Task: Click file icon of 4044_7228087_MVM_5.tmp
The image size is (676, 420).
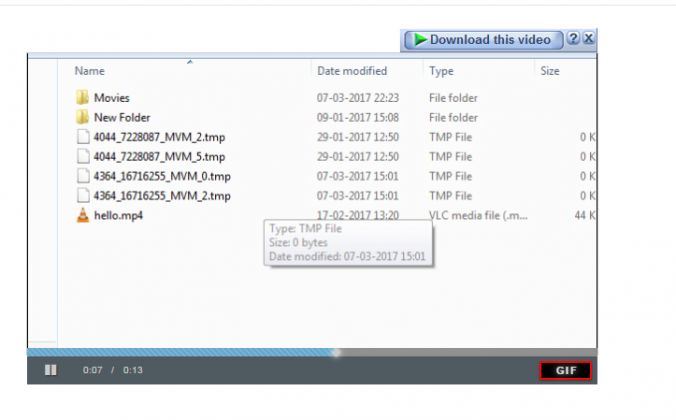Action: pyautogui.click(x=83, y=157)
